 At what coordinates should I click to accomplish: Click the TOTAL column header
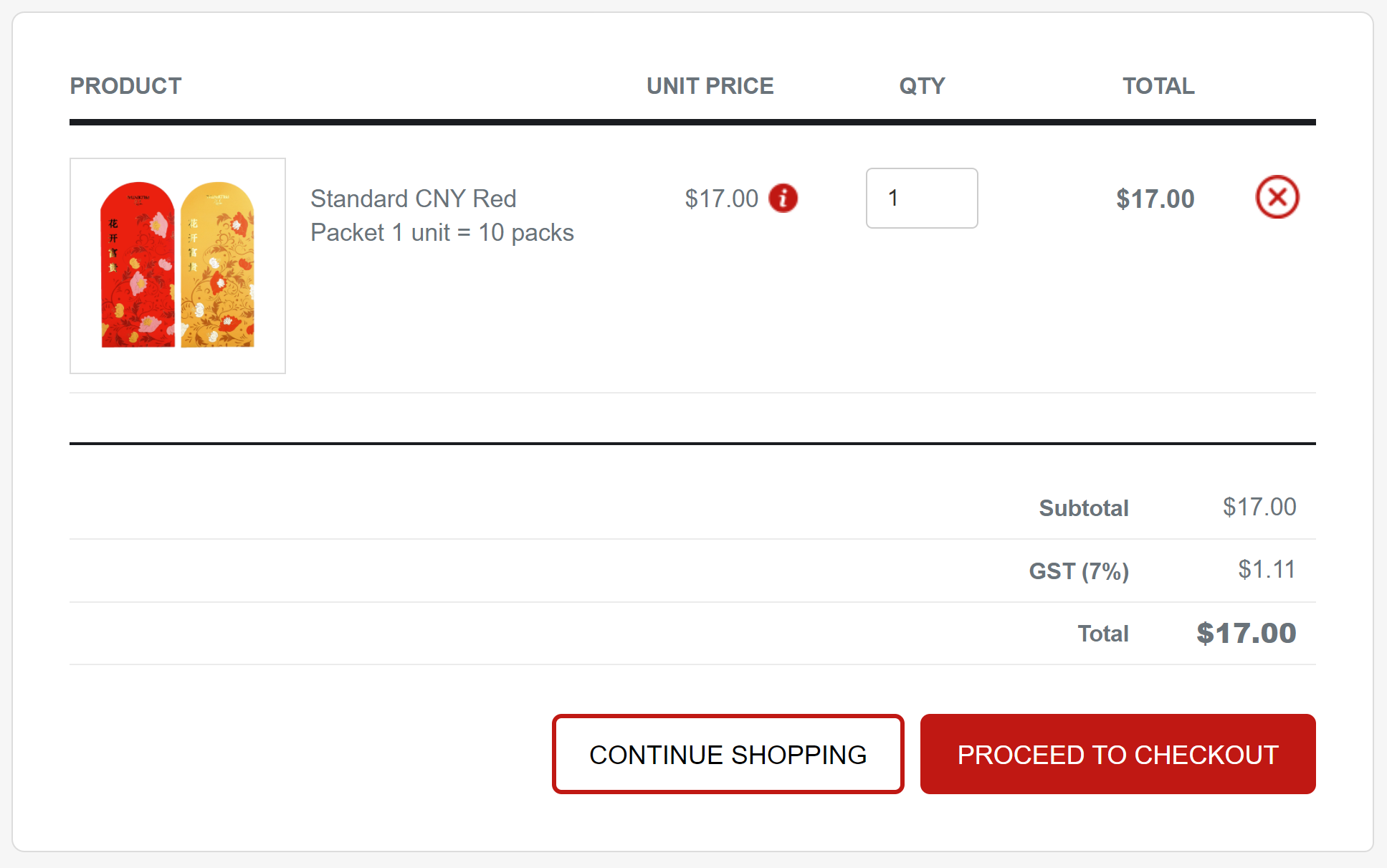[x=1158, y=86]
